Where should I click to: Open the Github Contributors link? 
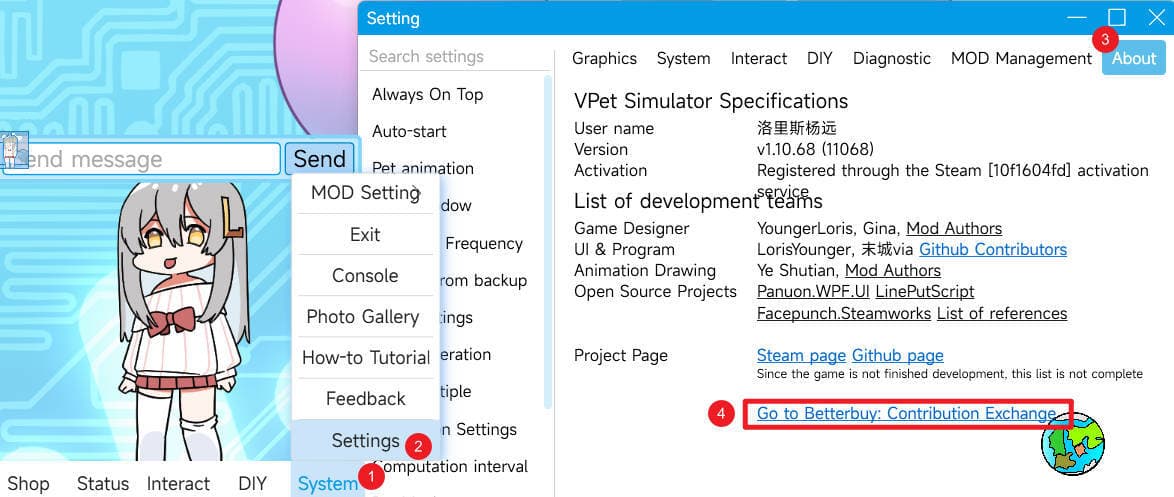tap(993, 249)
